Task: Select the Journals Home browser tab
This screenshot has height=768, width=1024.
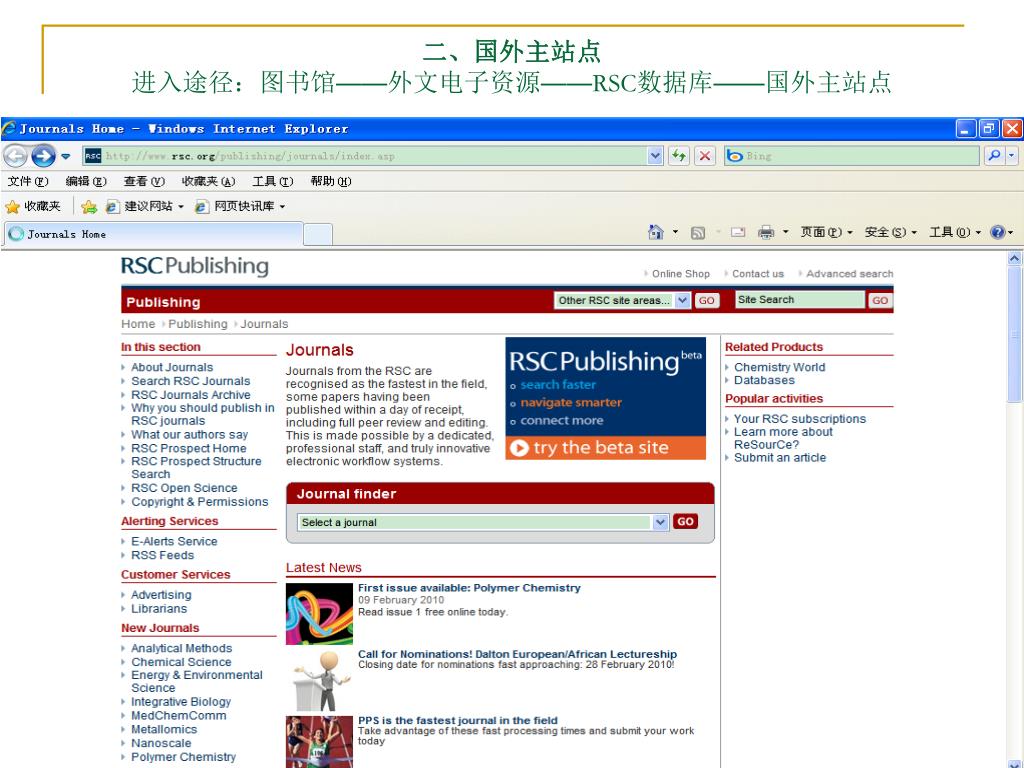Action: (154, 234)
